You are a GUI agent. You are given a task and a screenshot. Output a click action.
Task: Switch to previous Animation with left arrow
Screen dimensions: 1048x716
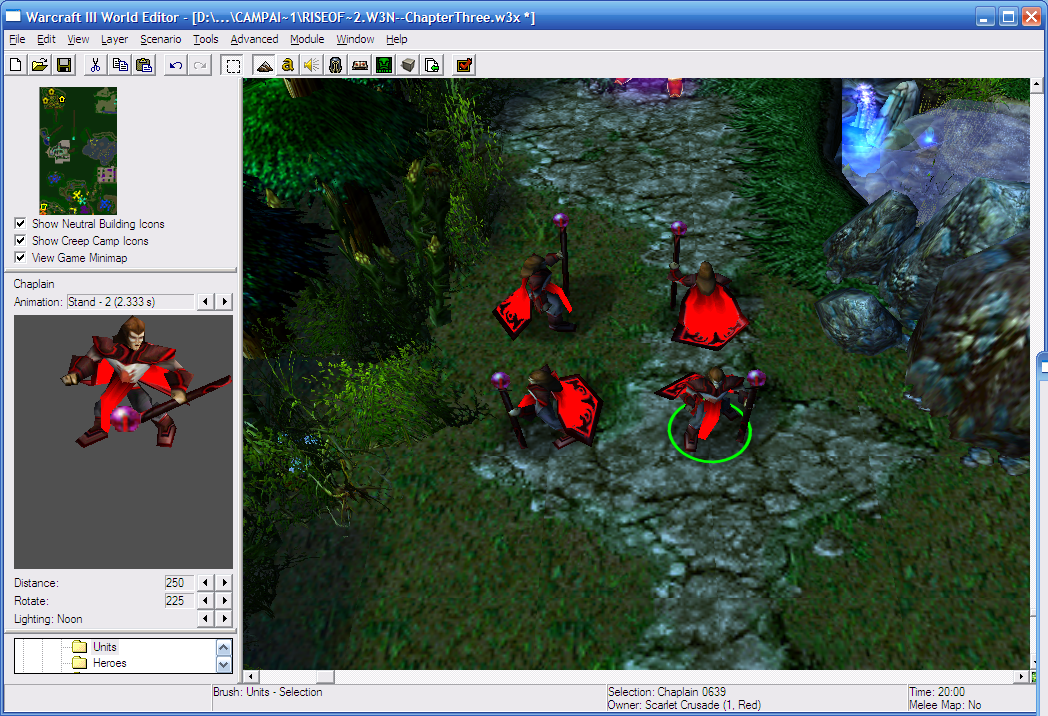tap(205, 302)
